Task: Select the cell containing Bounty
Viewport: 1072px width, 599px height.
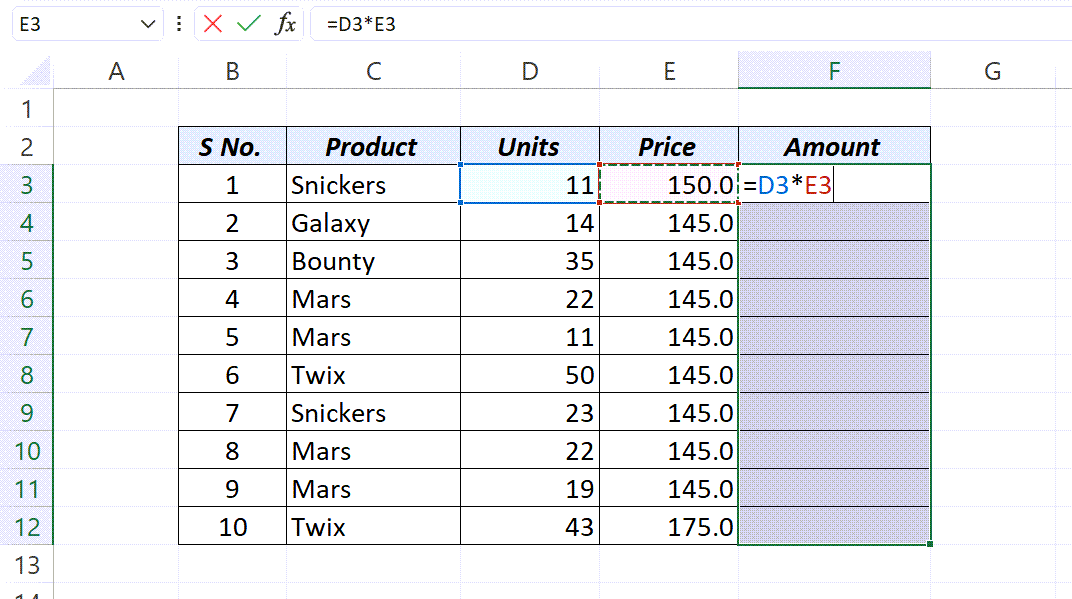Action: coord(373,261)
